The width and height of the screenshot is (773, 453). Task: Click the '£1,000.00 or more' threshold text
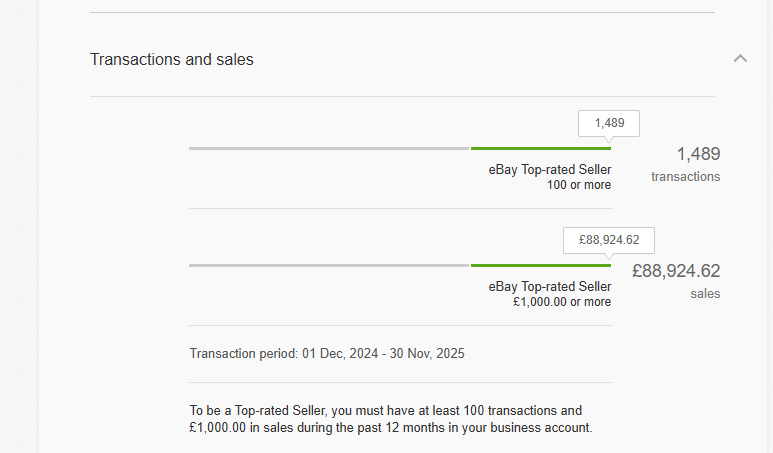click(562, 302)
